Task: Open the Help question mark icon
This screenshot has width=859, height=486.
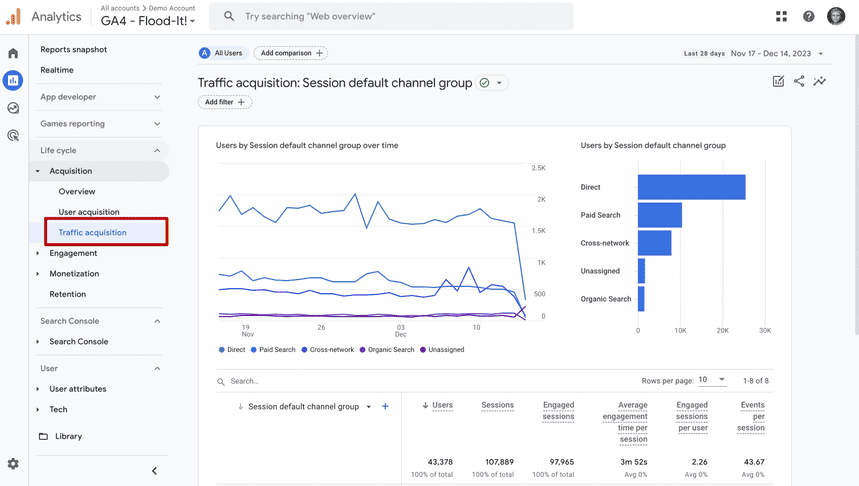Action: (809, 16)
